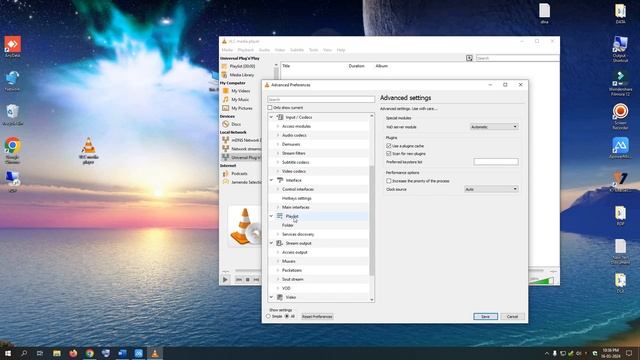640x360 pixels.
Task: Open My Videos in the VLC sidebar
Action: point(240,91)
